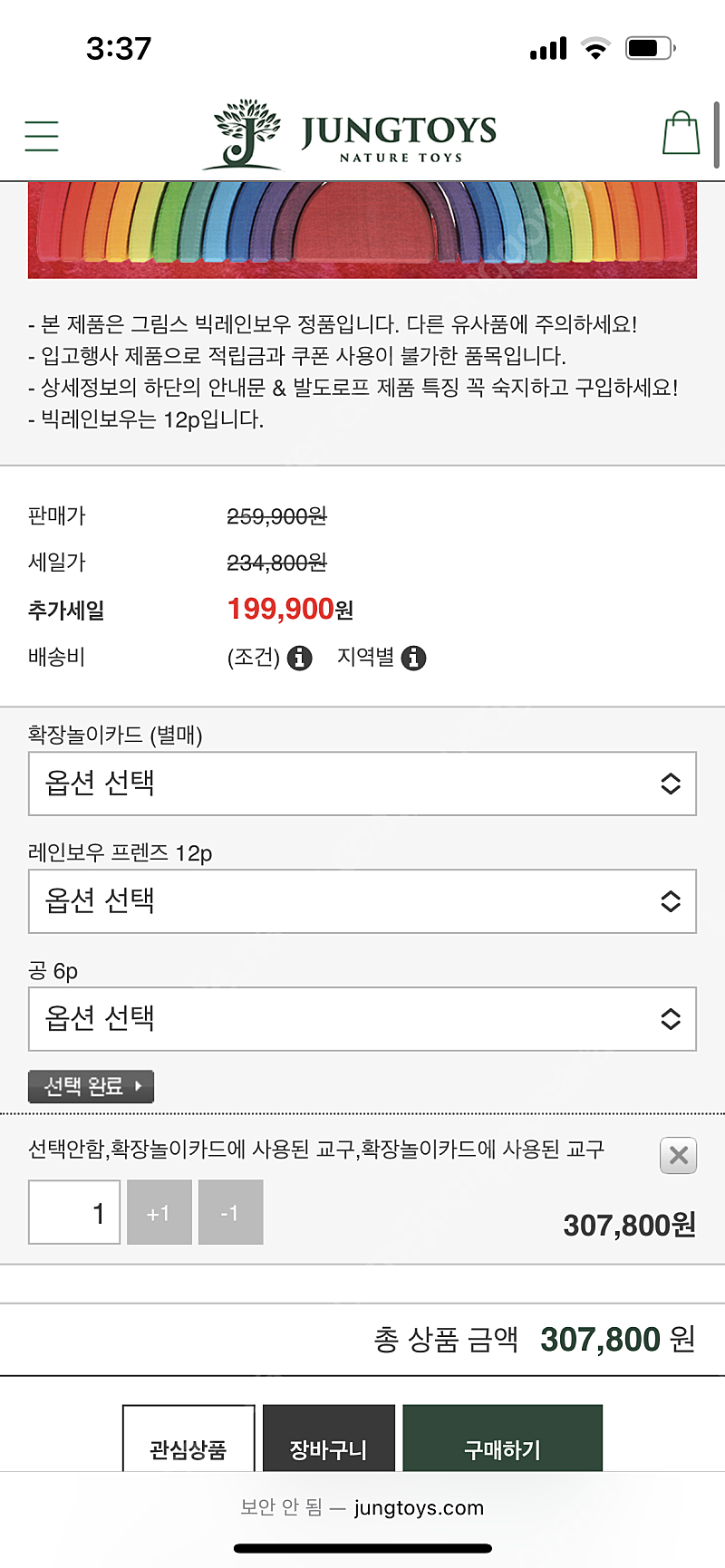Click the 구매하기 purchase button
Viewport: 725px width, 1568px height.
point(503,1438)
